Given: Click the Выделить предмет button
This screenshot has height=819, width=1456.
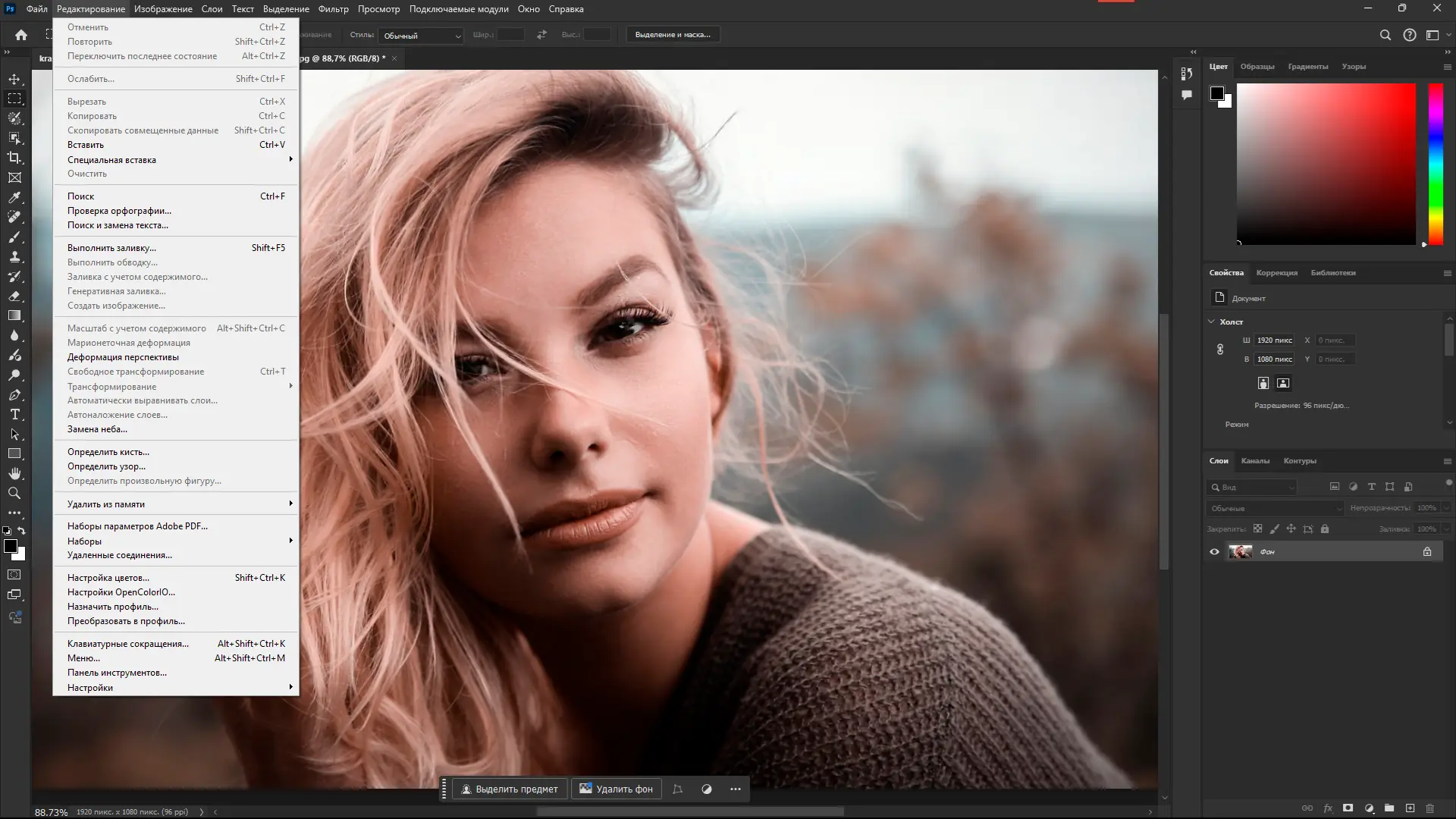Looking at the screenshot, I should coord(510,789).
